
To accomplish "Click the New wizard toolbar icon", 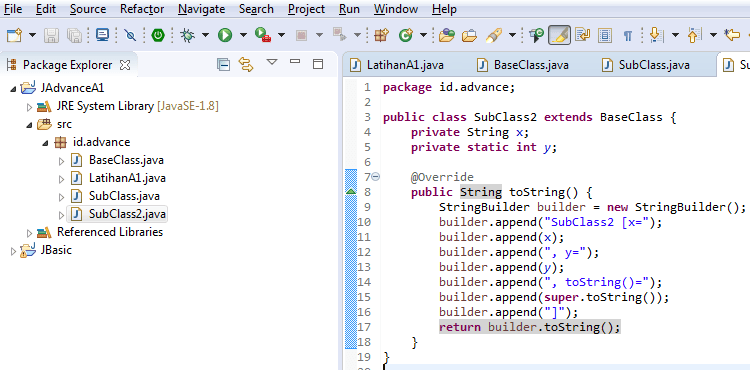I will (x=15, y=35).
